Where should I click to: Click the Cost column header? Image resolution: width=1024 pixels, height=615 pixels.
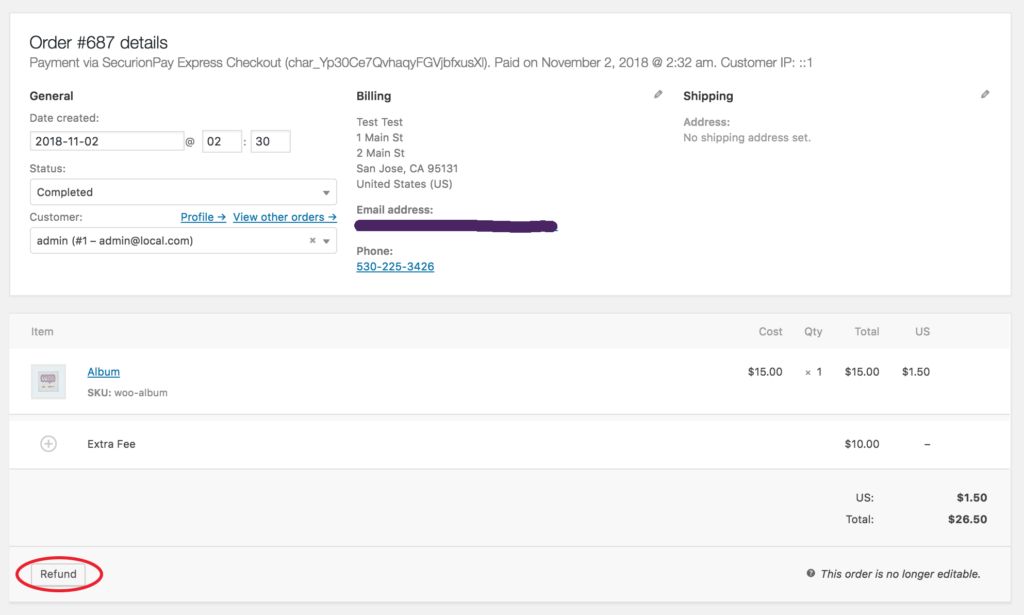point(771,332)
